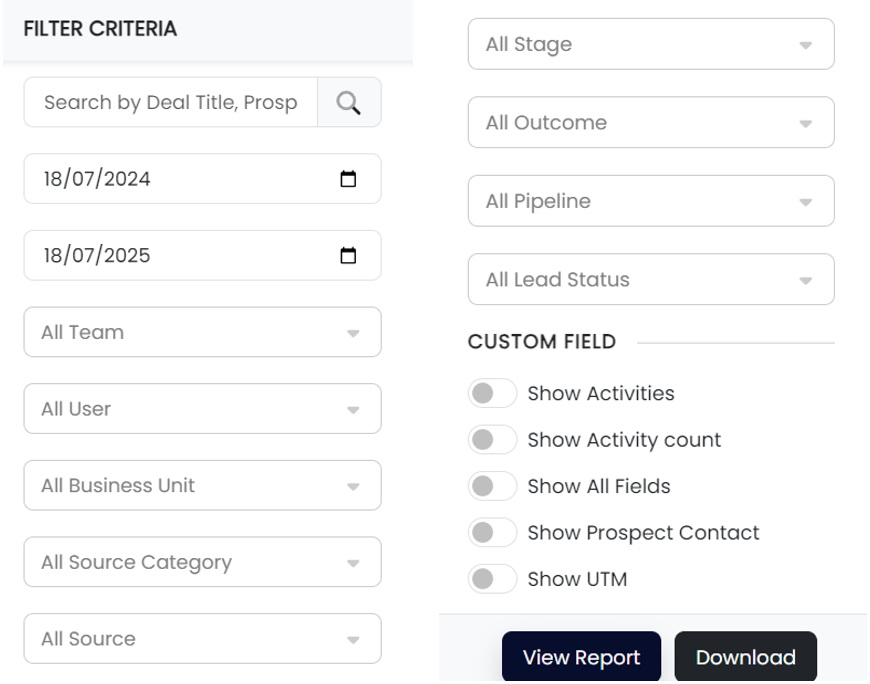Enable Show Activity count switch
Screen dimensions: 870x684
[x=492, y=439]
